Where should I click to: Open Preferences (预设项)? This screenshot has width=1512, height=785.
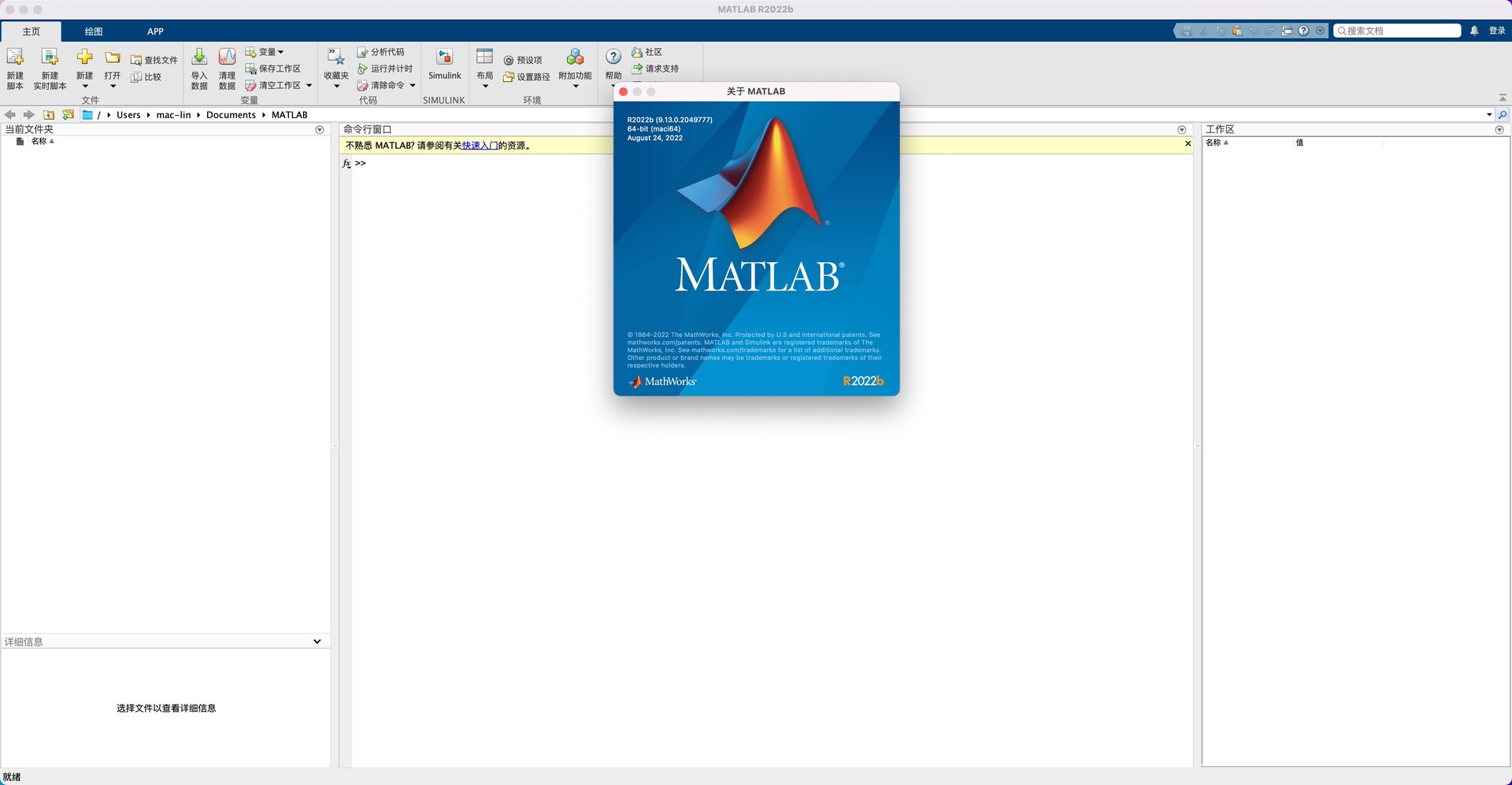[523, 60]
